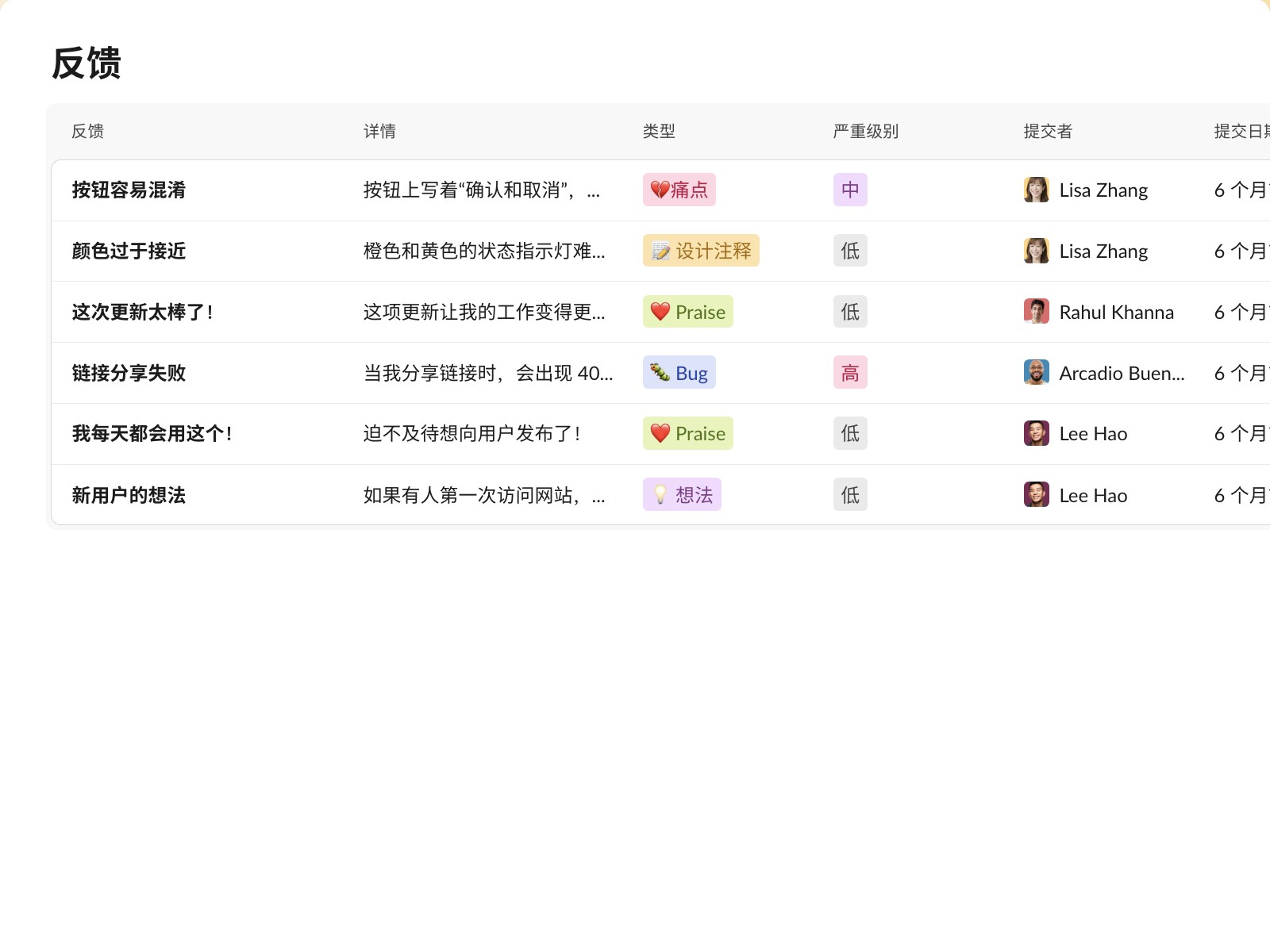Click the Bug type tag
The width and height of the screenshot is (1270, 952).
coord(679,373)
